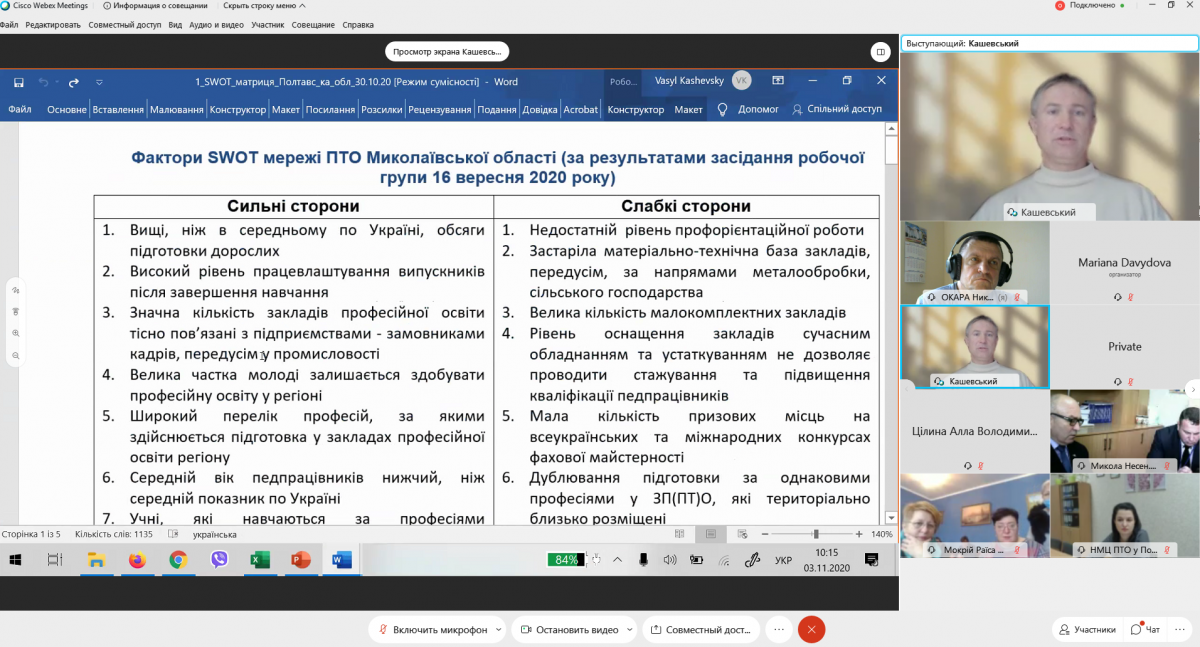Open Viber from the taskbar
Image resolution: width=1200 pixels, height=647 pixels.
coord(219,560)
